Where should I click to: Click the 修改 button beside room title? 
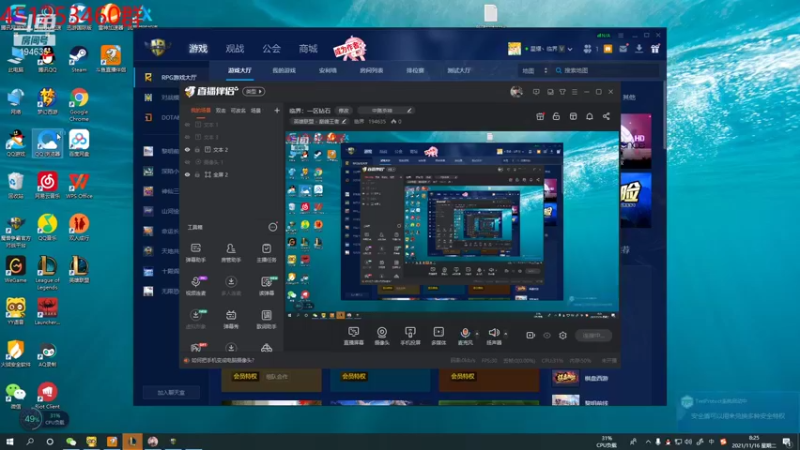tap(344, 110)
